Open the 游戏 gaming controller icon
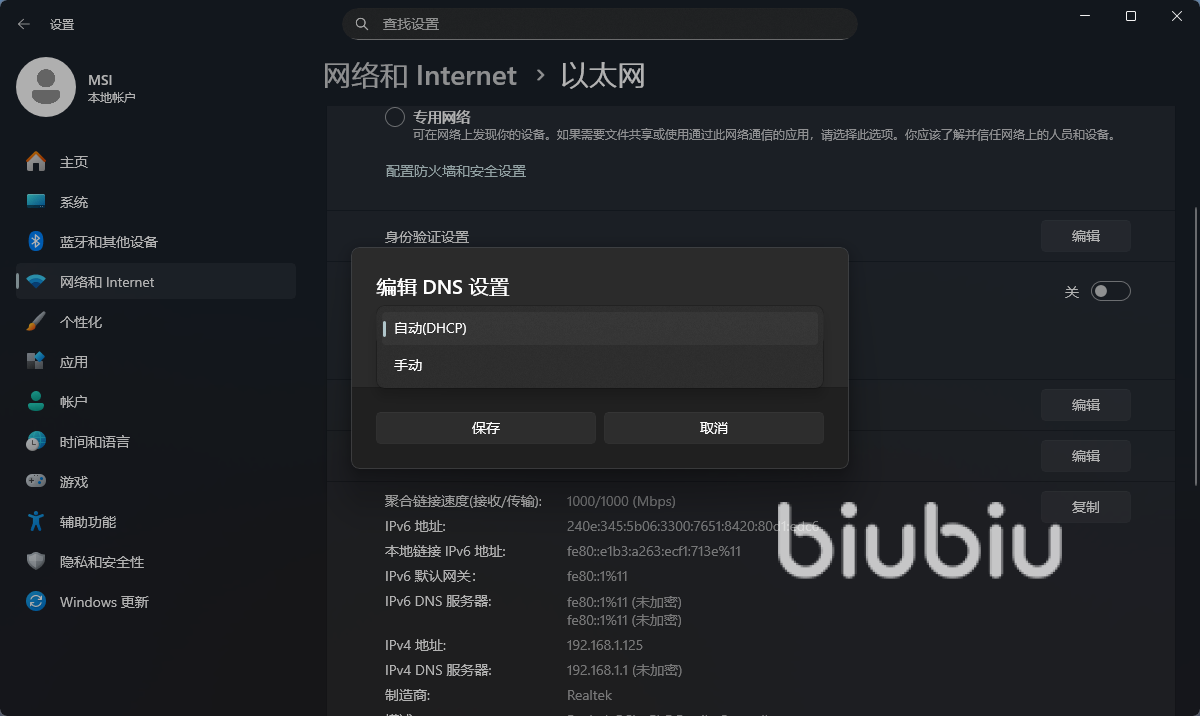 (36, 482)
